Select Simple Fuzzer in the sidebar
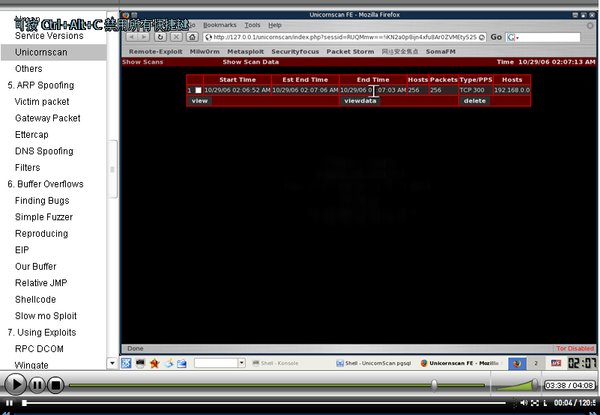 coord(44,217)
